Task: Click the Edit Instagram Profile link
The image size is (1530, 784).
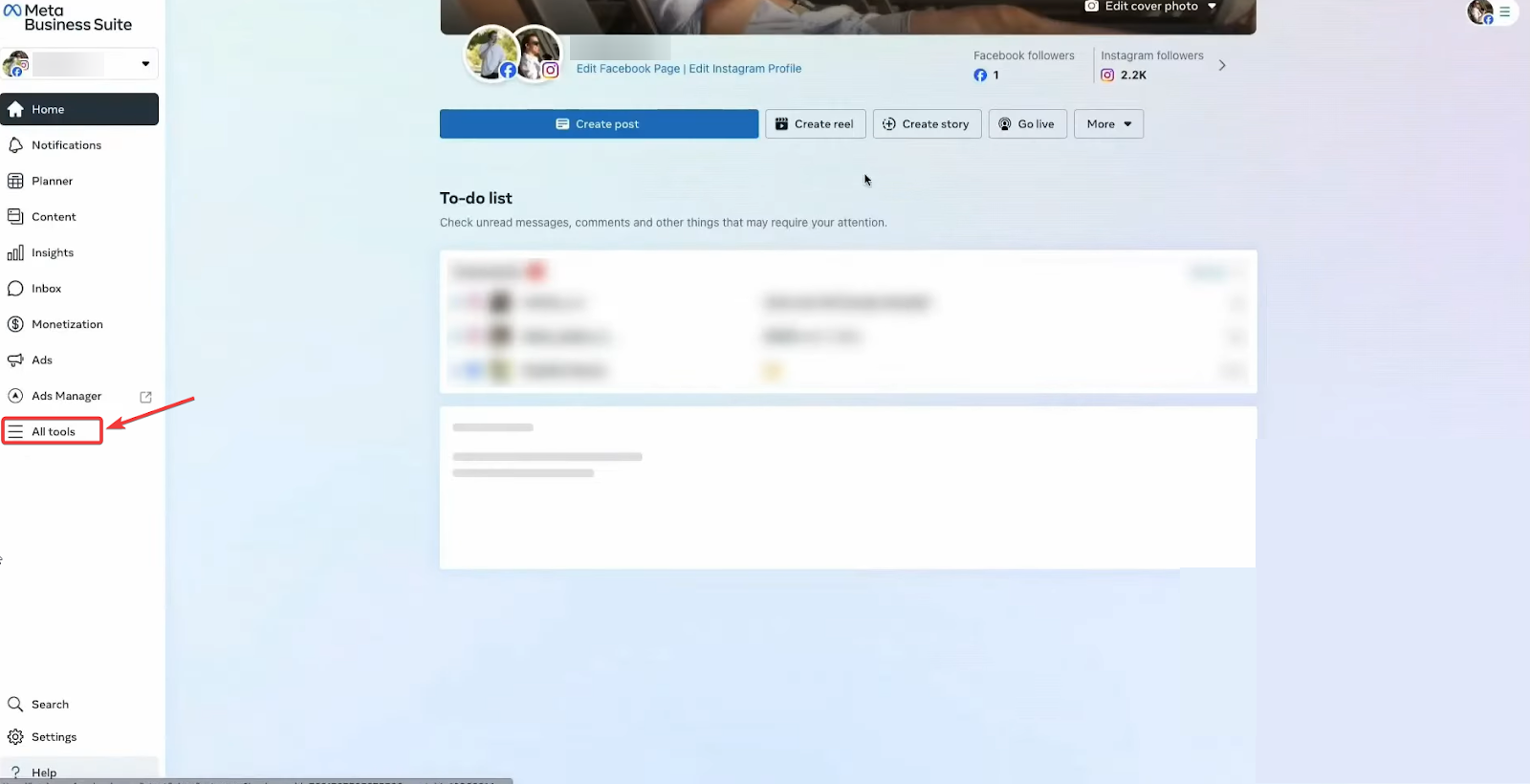Action: click(x=745, y=69)
